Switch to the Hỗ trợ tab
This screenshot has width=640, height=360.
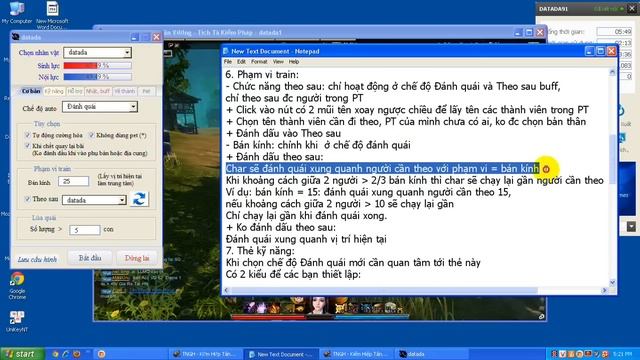tap(75, 91)
